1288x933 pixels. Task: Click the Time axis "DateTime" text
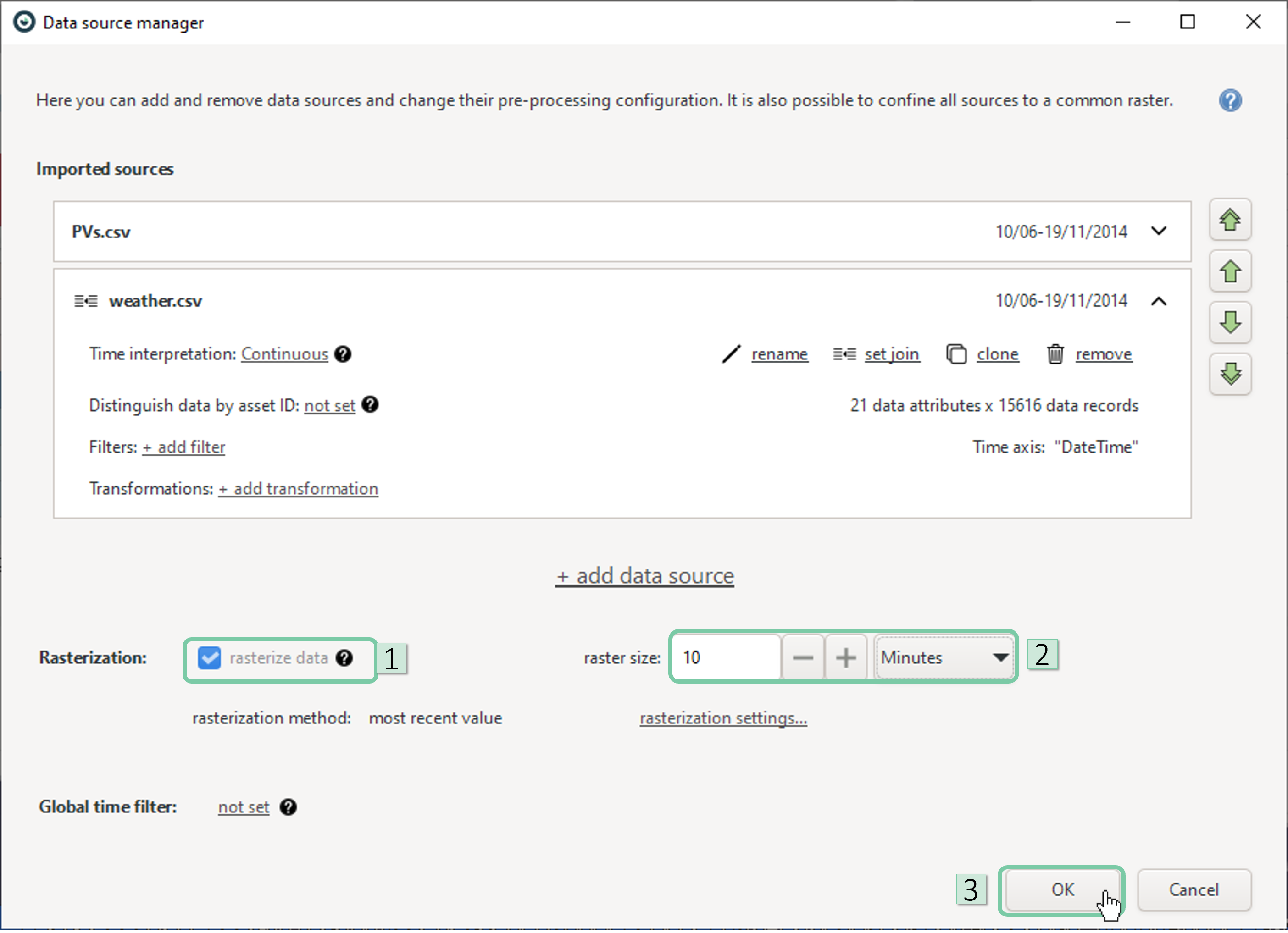(x=1055, y=447)
